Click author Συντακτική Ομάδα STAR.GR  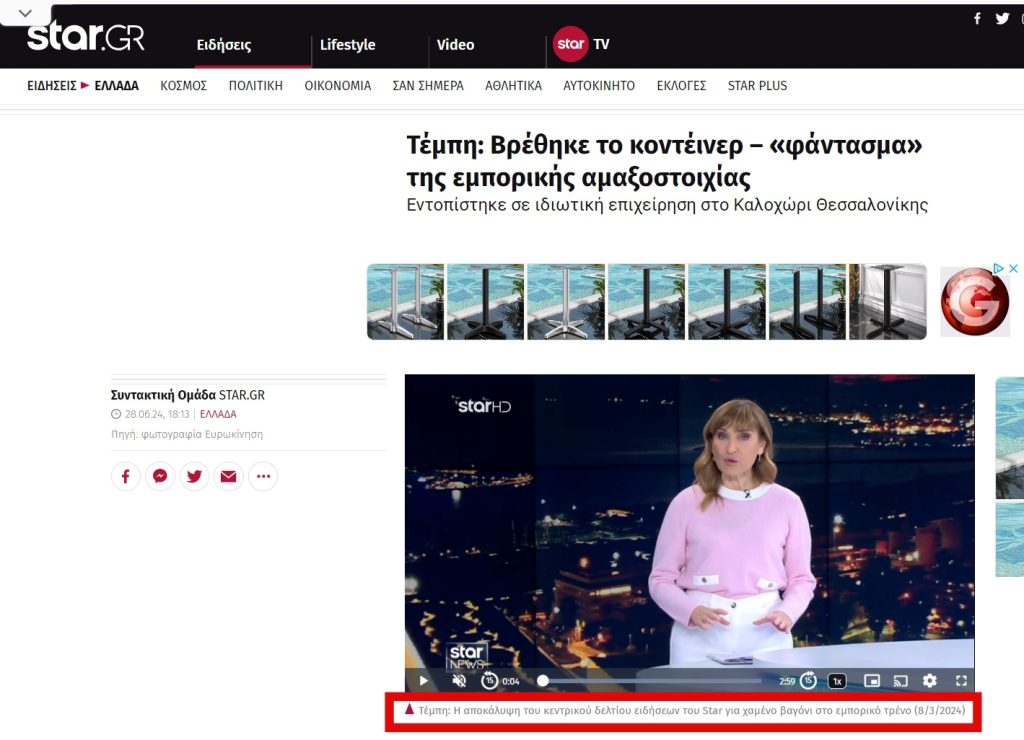click(x=187, y=395)
